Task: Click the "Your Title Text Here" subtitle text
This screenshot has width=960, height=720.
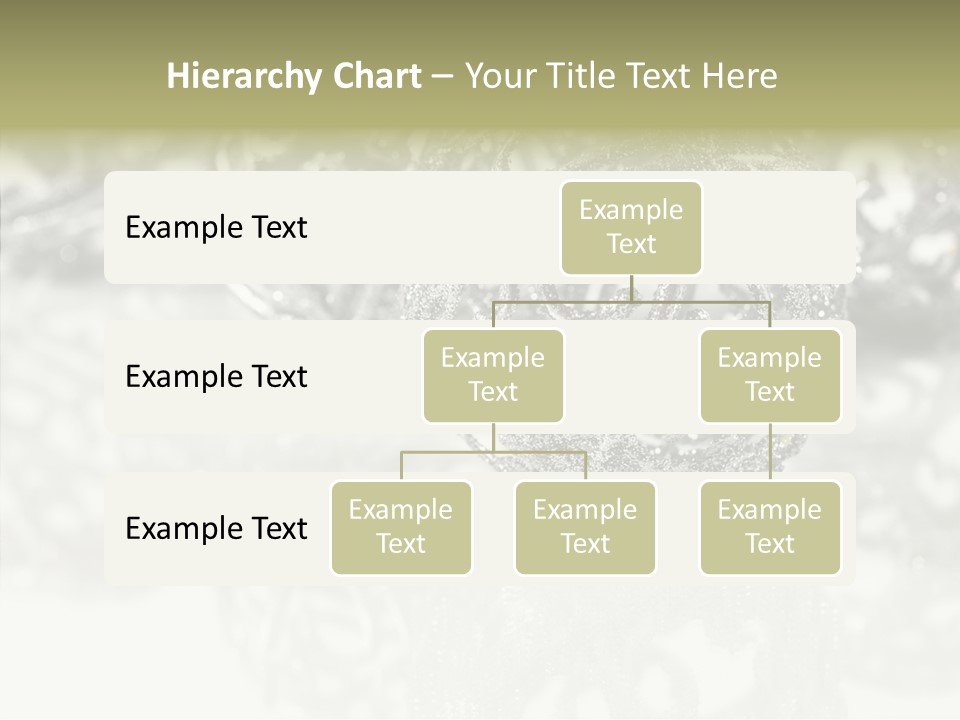Action: pos(621,76)
